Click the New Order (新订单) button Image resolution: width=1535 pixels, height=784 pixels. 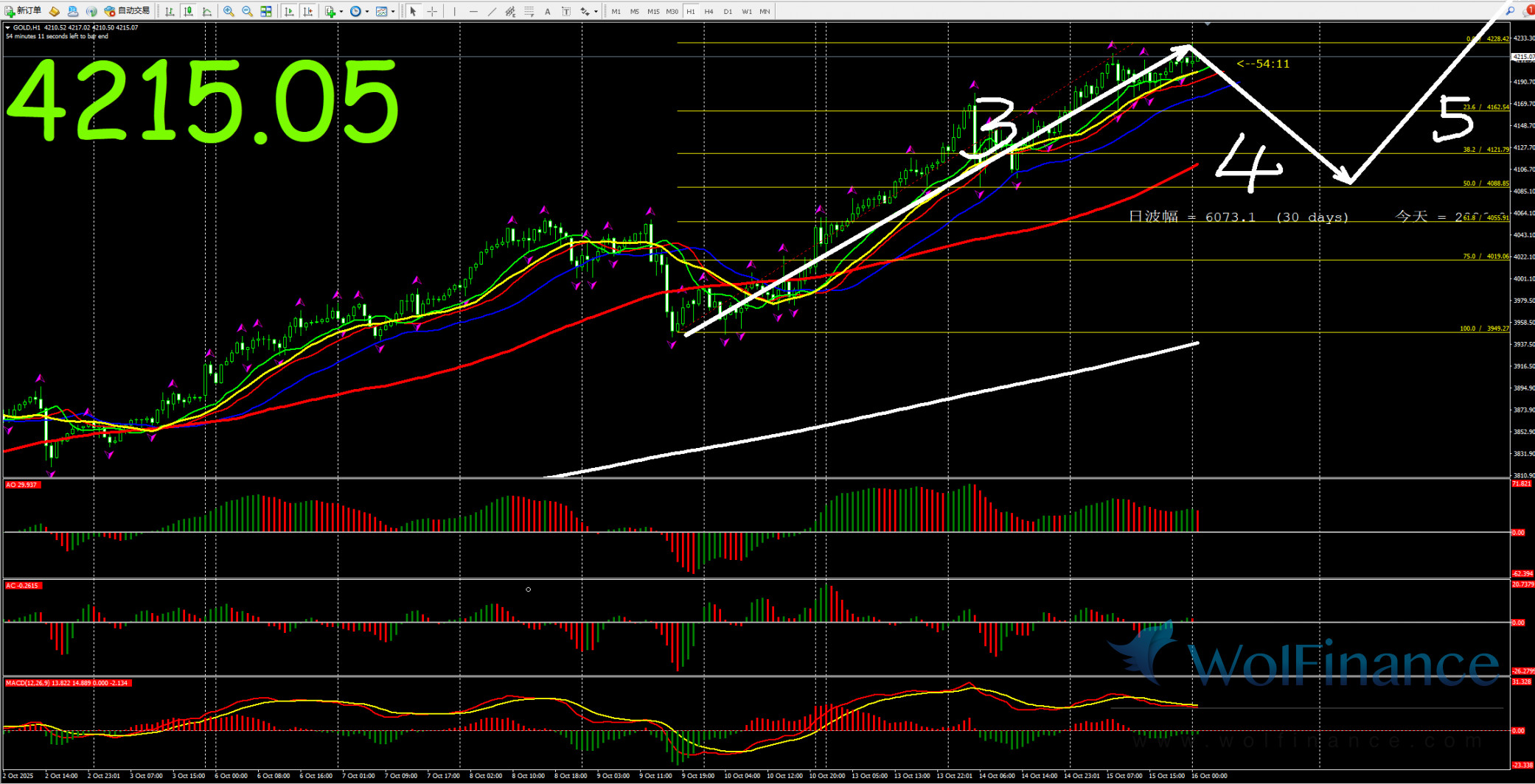point(23,11)
